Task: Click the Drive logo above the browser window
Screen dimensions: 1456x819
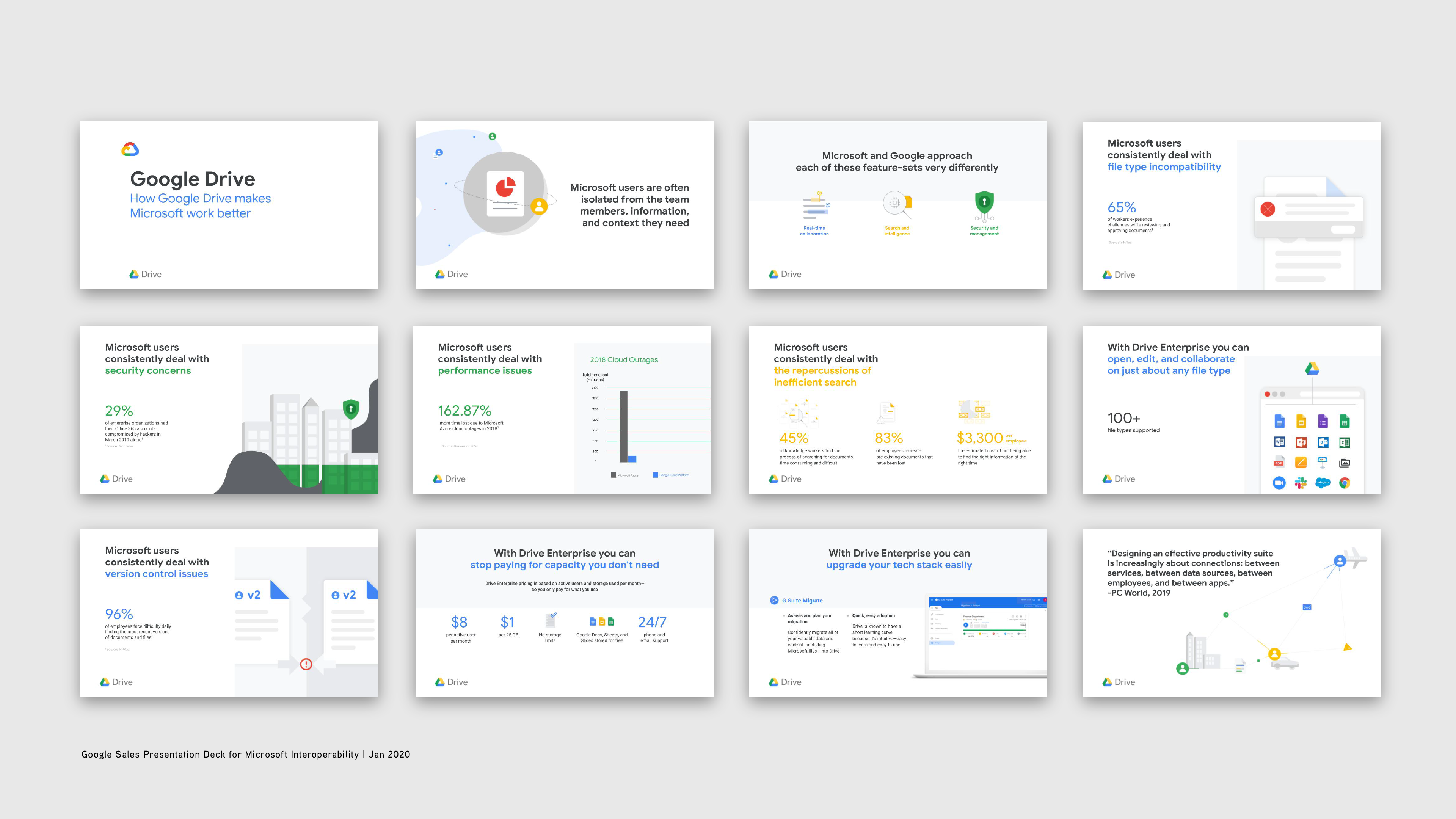Action: [x=1312, y=369]
